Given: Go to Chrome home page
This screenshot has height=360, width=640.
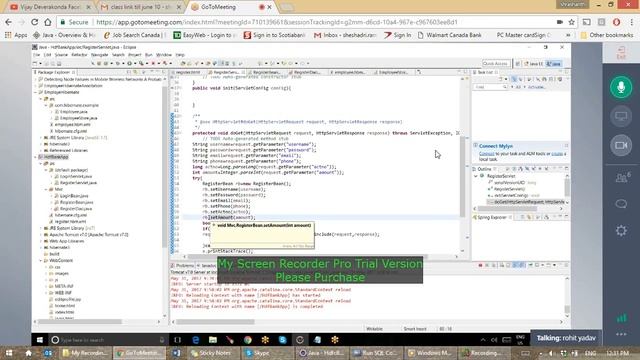Looking at the screenshot, I should click(48, 22).
